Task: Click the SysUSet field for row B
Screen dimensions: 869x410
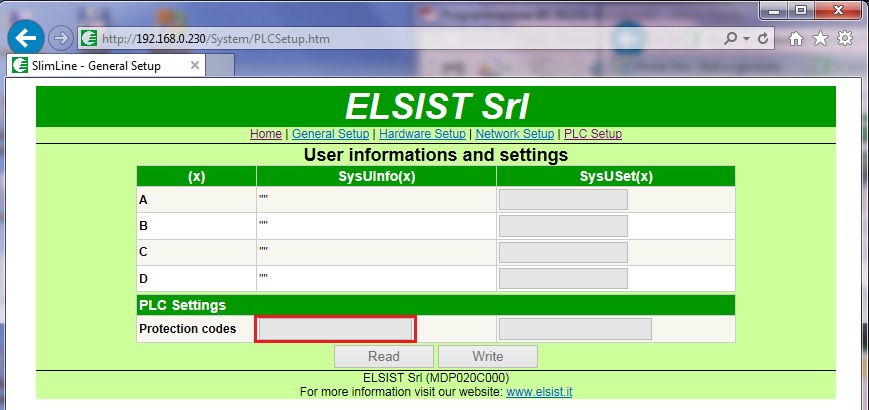Action: click(x=563, y=226)
